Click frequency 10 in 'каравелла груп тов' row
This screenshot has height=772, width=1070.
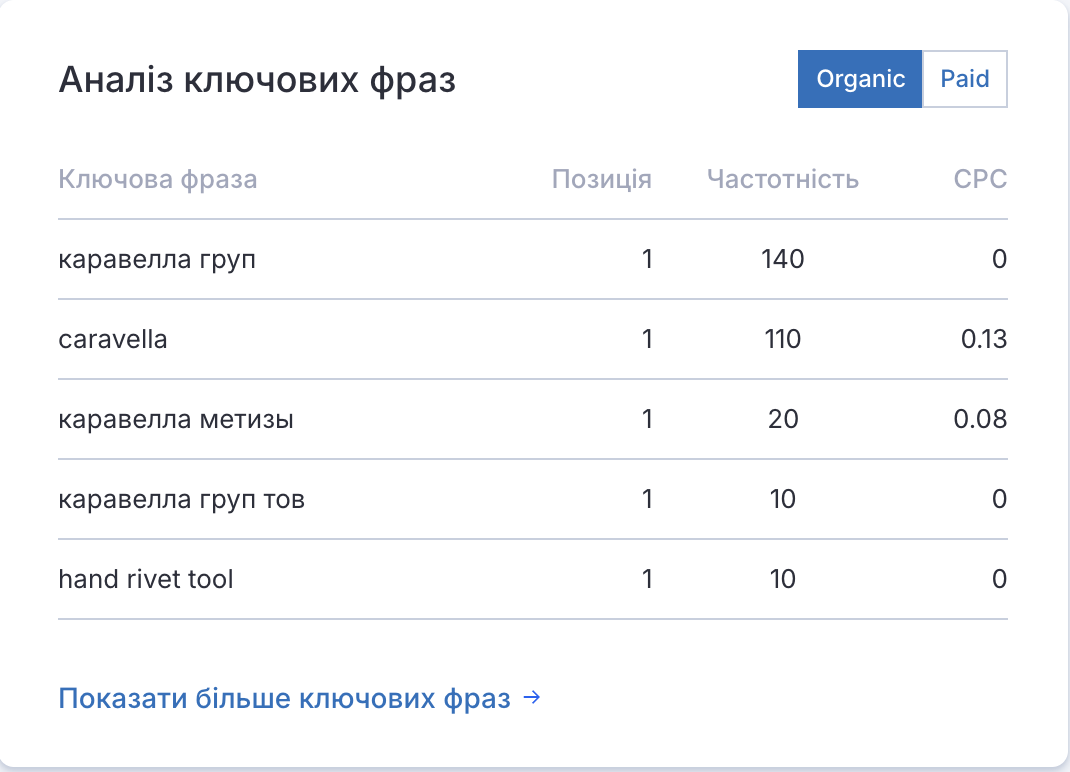pos(783,500)
